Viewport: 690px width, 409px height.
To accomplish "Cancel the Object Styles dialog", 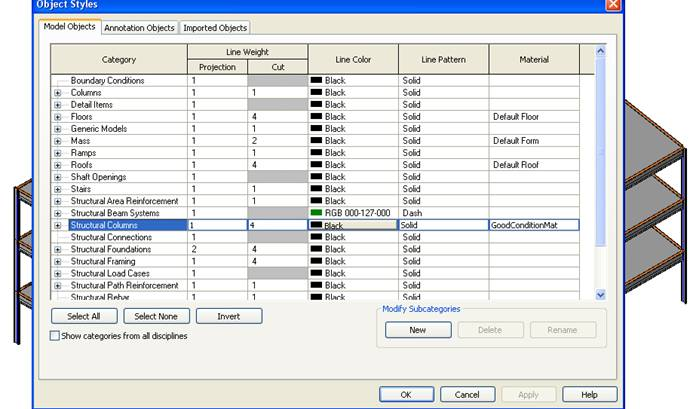I will 467,394.
